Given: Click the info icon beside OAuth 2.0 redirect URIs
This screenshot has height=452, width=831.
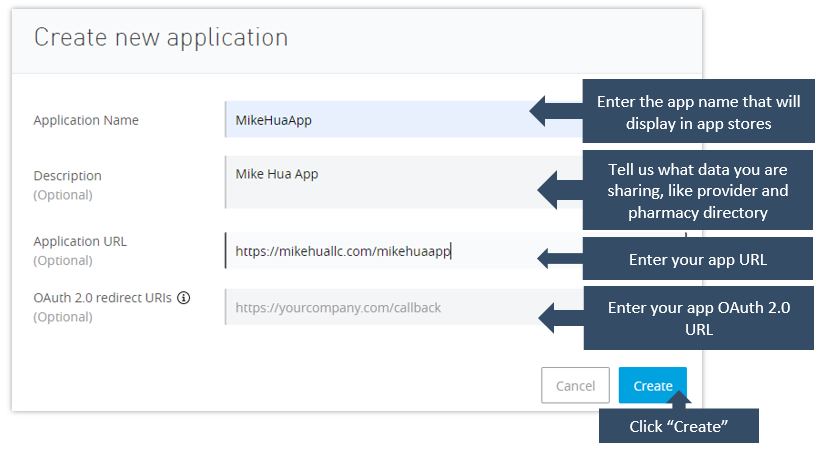Looking at the screenshot, I should 184,298.
